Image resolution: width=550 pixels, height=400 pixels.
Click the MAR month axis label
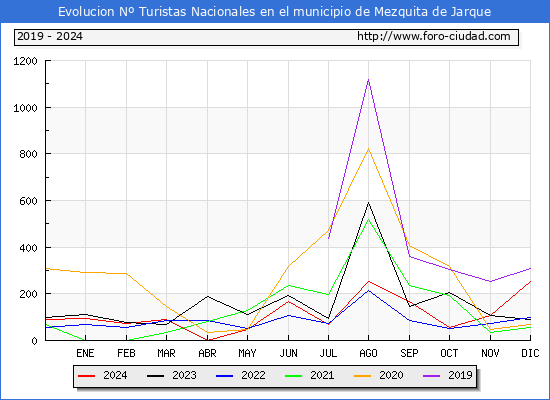point(166,353)
